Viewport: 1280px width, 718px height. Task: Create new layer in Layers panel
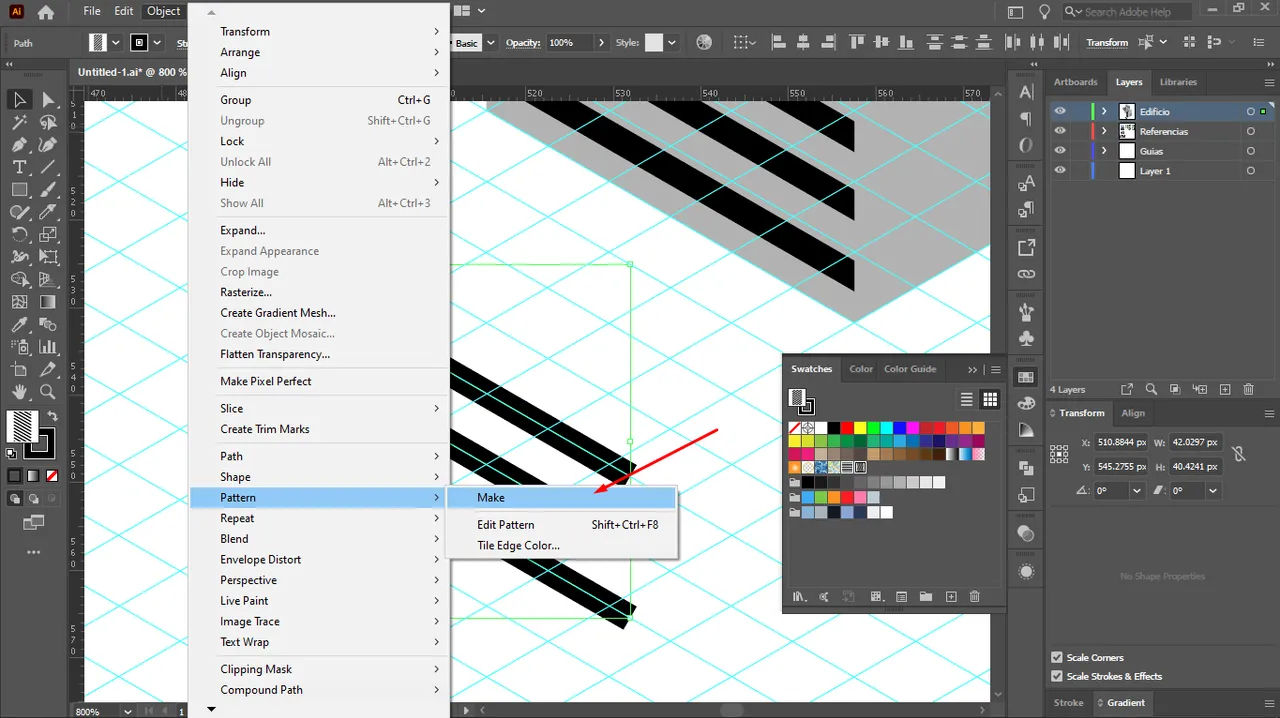pos(1224,389)
